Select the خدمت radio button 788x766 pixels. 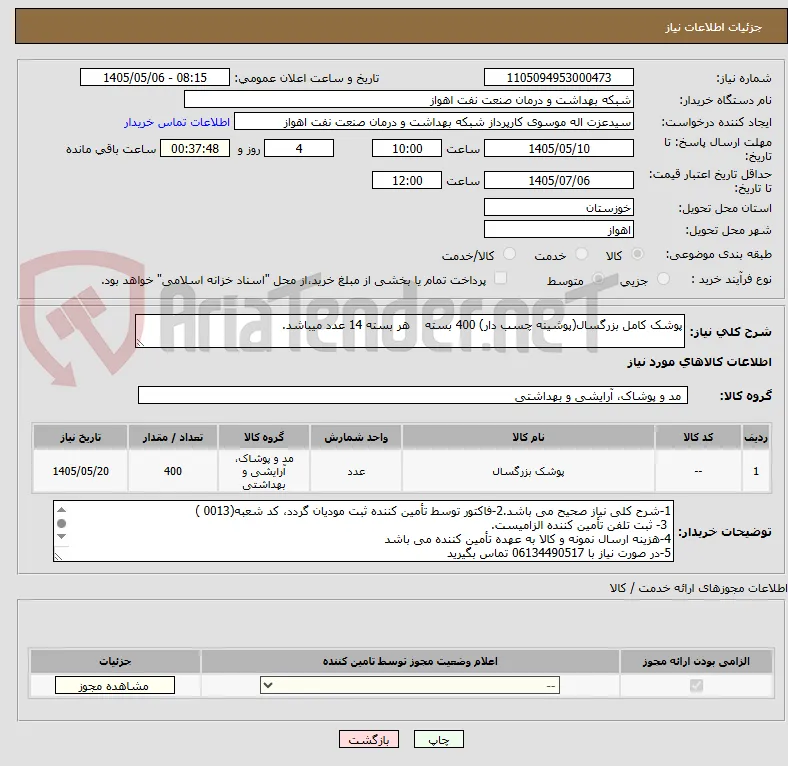581,254
